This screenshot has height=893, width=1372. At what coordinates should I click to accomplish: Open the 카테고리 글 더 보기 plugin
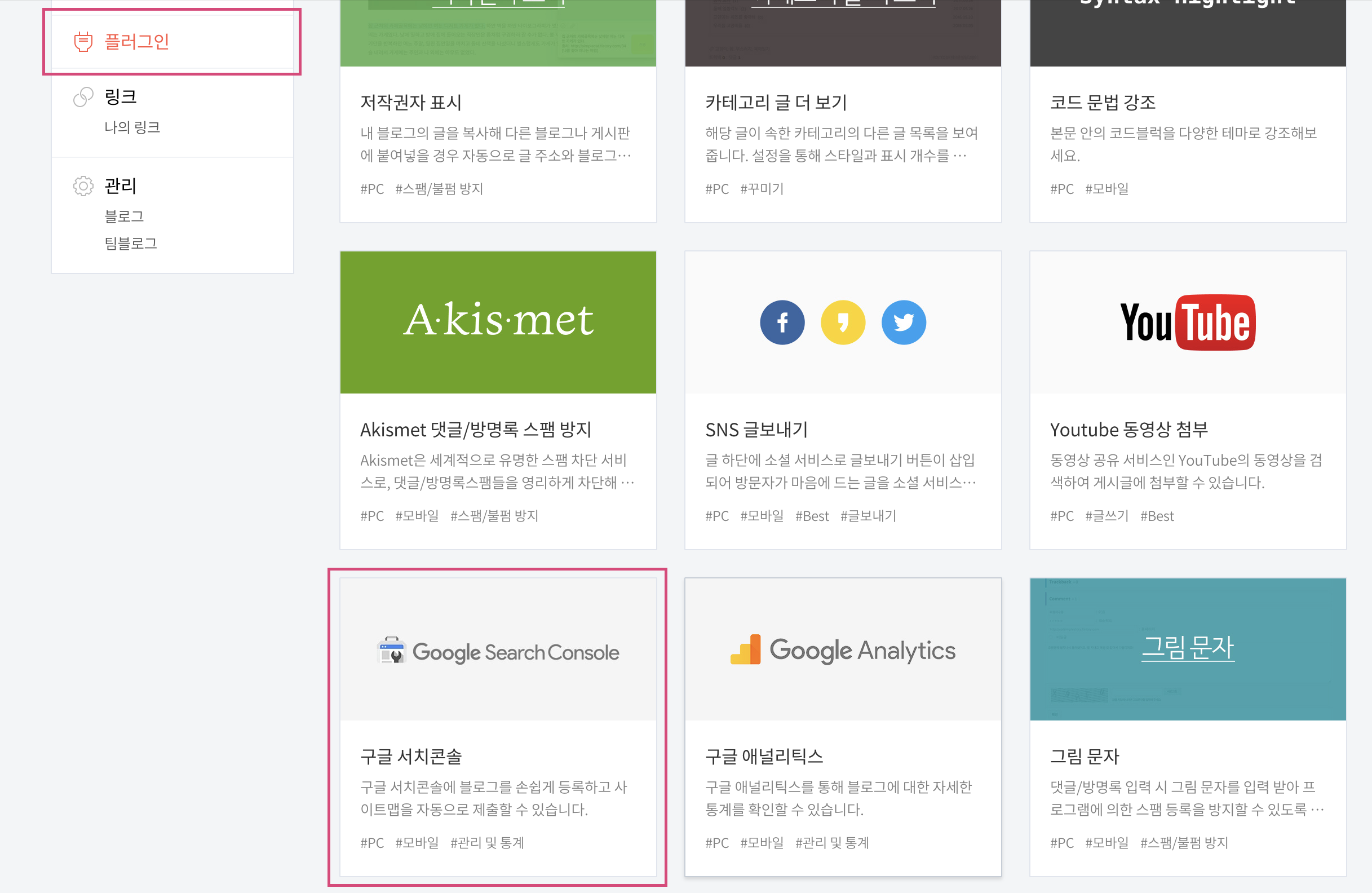click(x=776, y=102)
